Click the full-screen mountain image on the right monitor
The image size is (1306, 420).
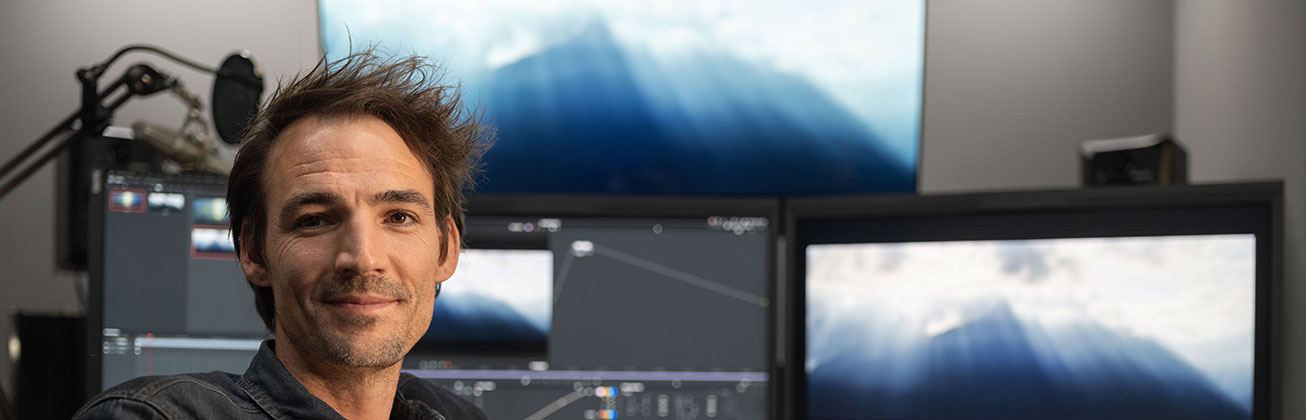coord(1030,327)
